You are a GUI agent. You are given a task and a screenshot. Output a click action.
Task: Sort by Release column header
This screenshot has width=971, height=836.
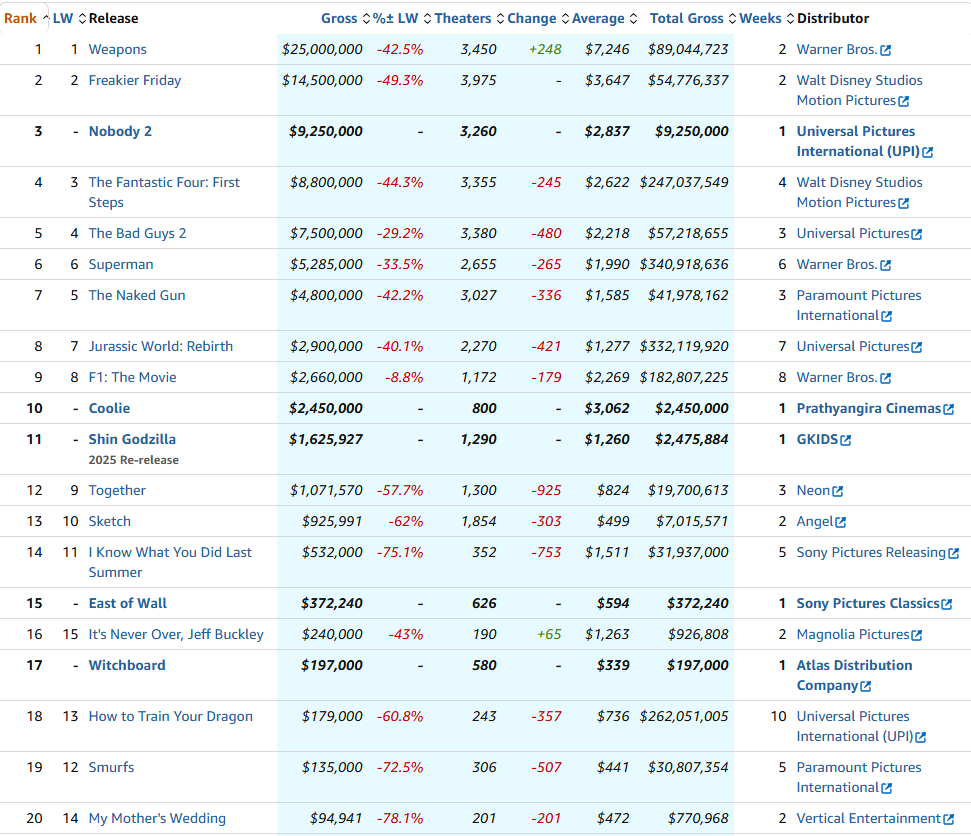(x=113, y=18)
